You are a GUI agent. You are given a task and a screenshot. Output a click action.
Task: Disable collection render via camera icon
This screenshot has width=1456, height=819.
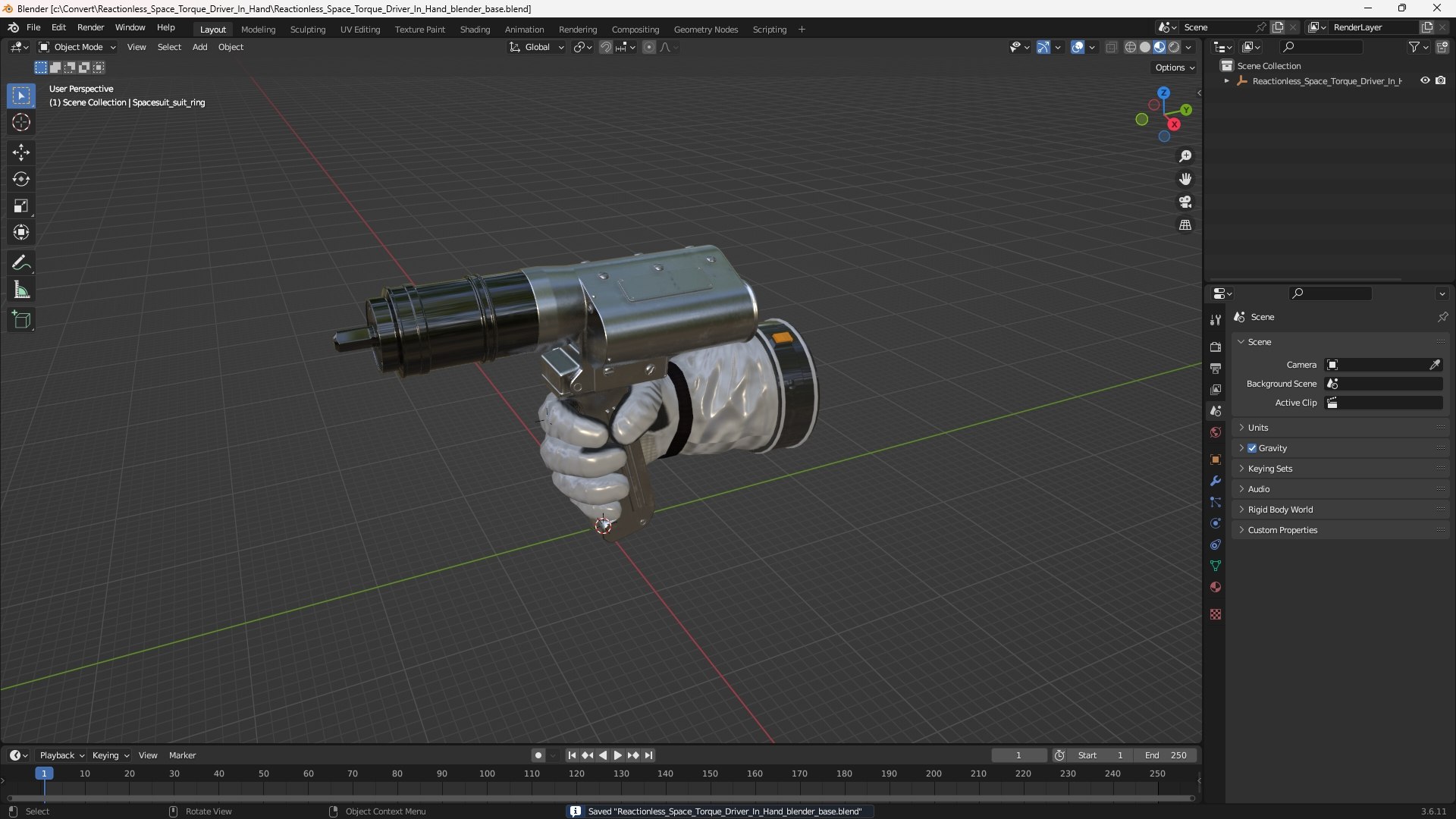[1440, 80]
